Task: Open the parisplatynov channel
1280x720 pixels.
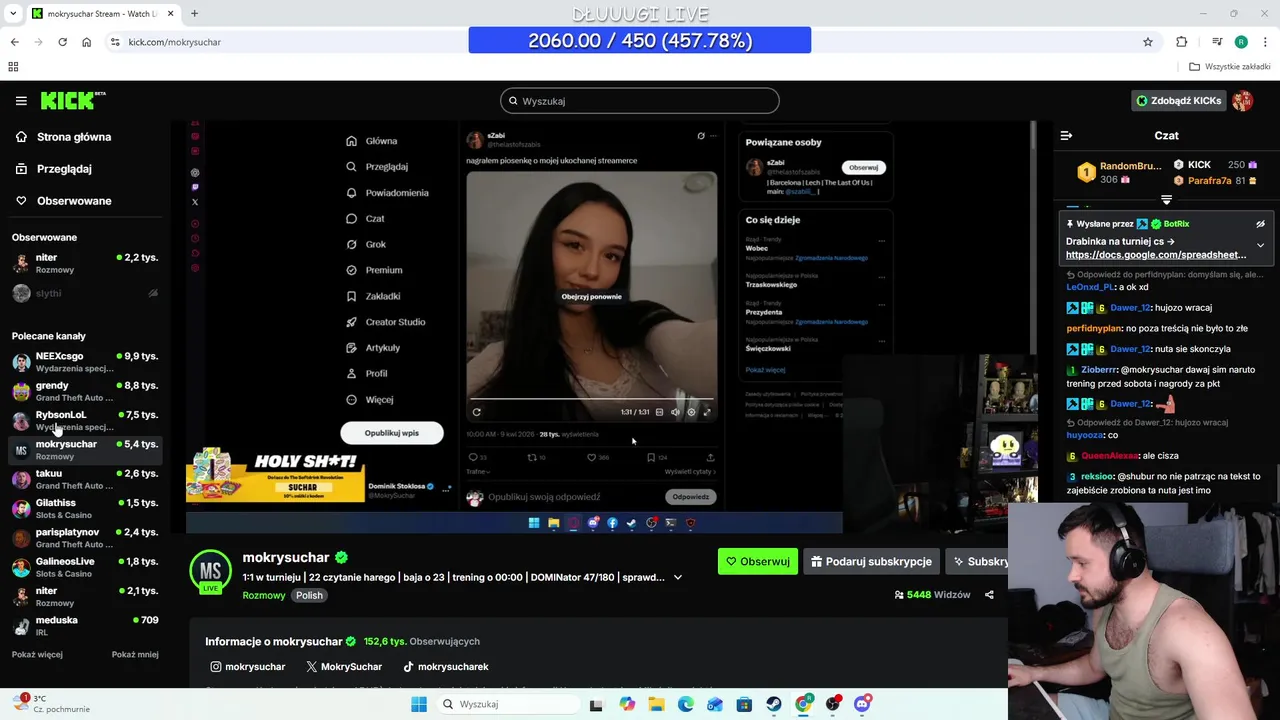Action: [x=85, y=538]
